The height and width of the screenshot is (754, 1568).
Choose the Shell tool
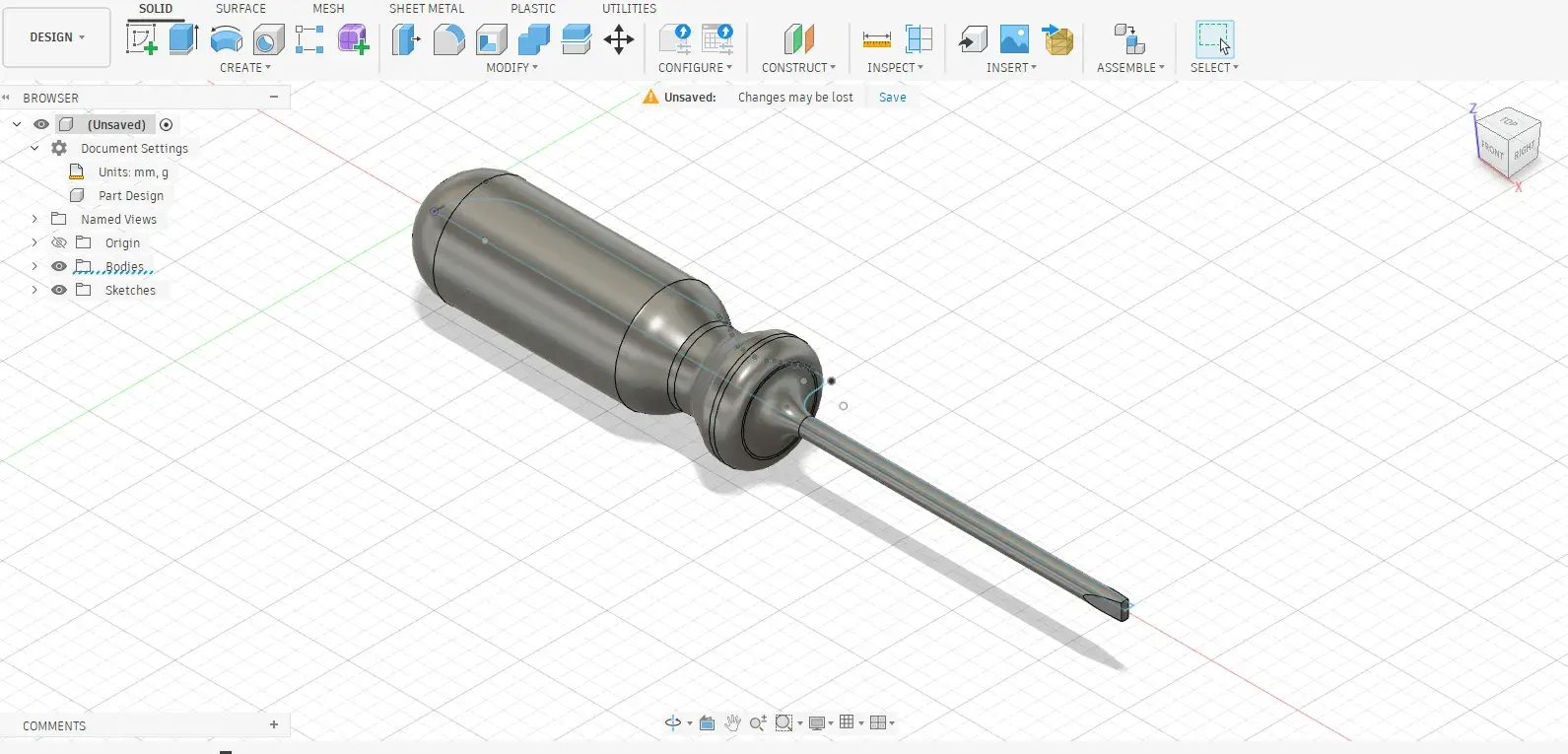[x=491, y=39]
